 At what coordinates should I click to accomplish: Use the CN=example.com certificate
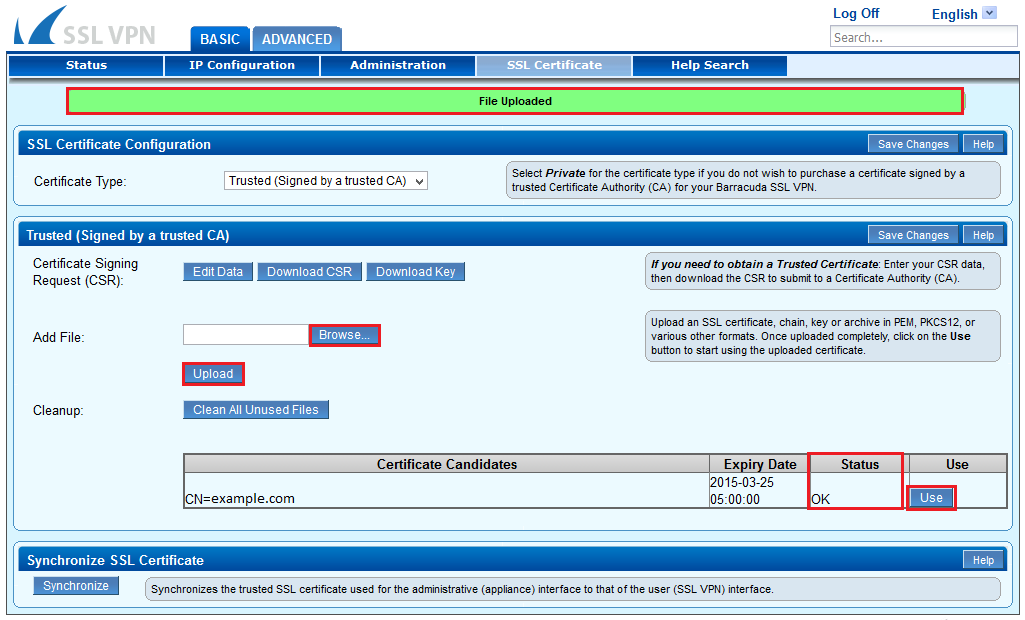coord(931,498)
